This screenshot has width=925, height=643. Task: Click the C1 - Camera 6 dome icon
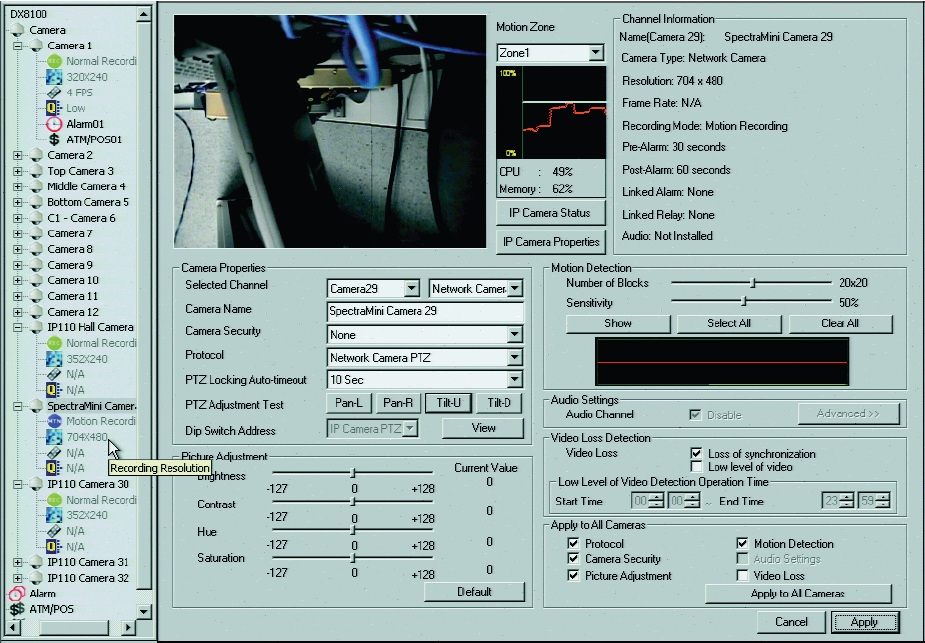pos(36,218)
